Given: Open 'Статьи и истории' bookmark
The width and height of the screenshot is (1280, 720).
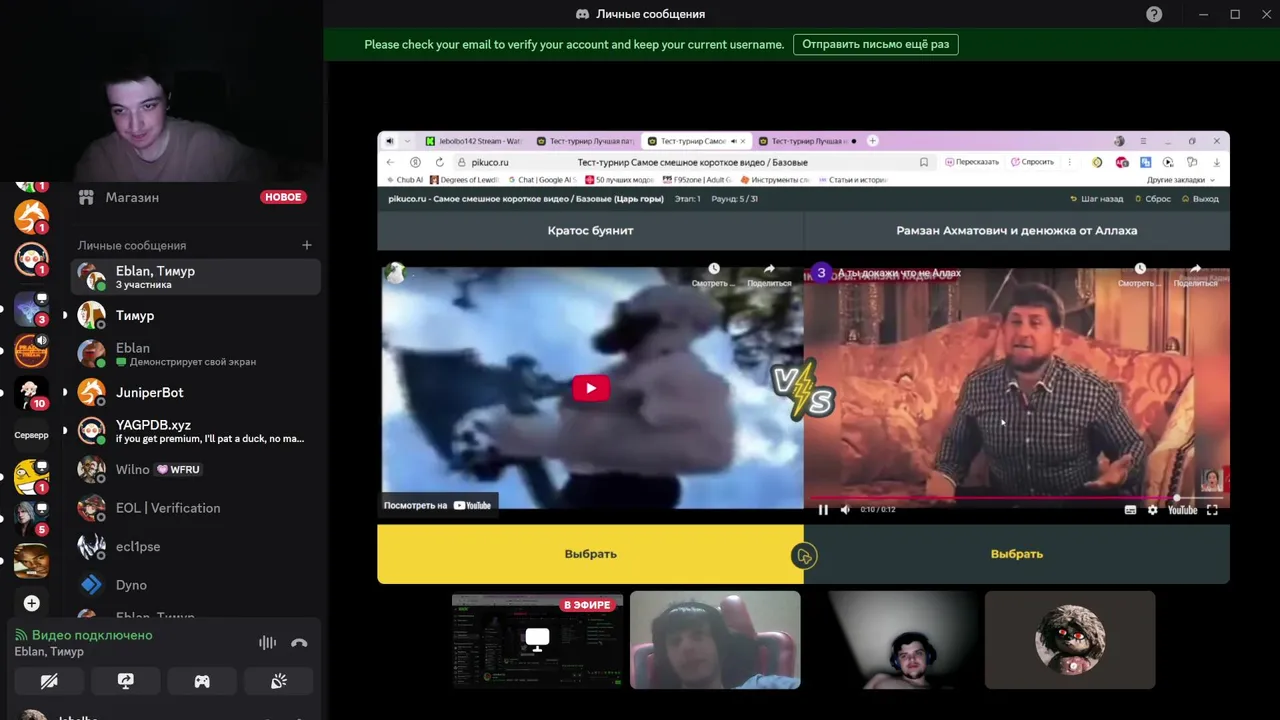Looking at the screenshot, I should (853, 180).
